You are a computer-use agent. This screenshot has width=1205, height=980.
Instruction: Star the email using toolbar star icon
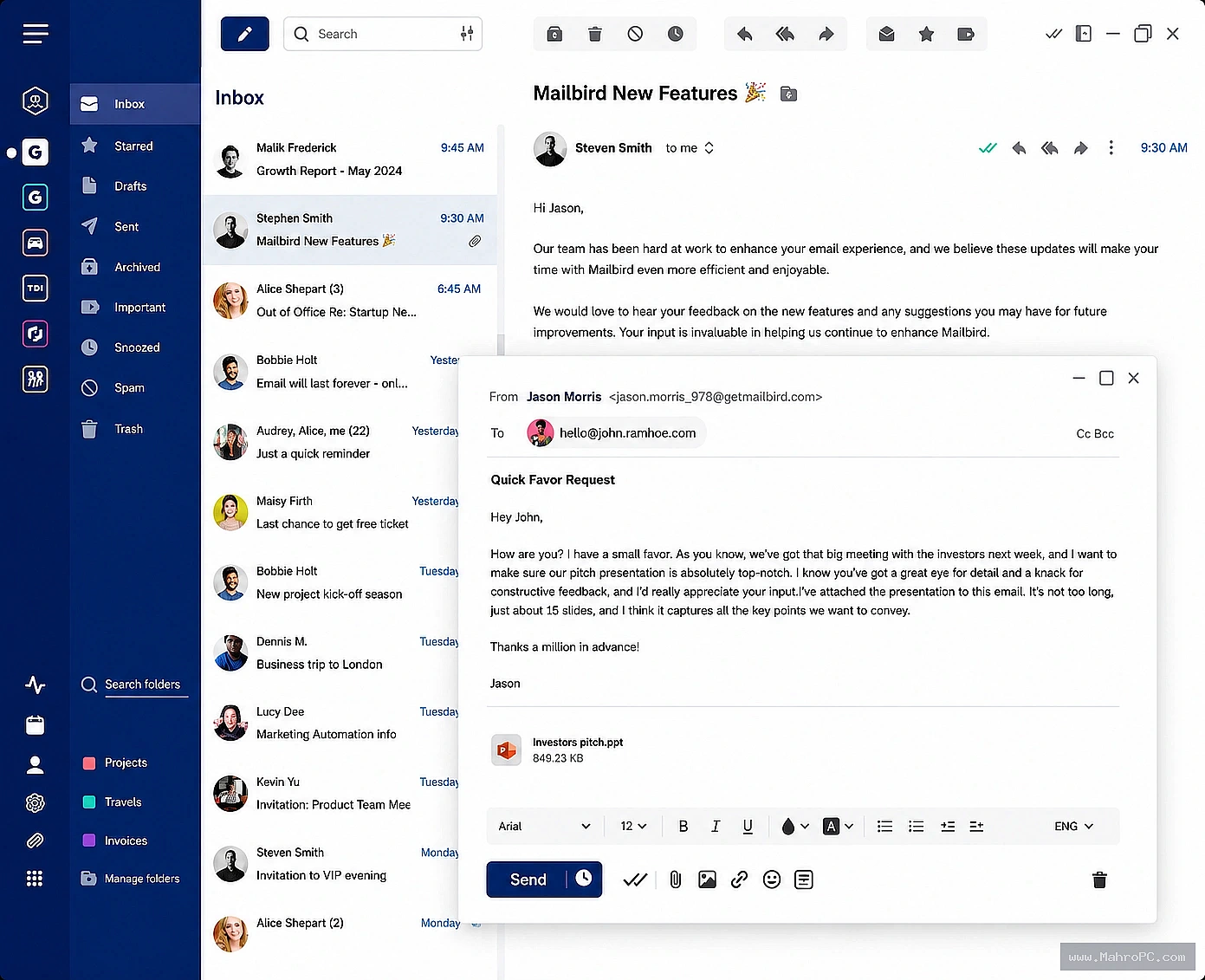click(x=926, y=34)
